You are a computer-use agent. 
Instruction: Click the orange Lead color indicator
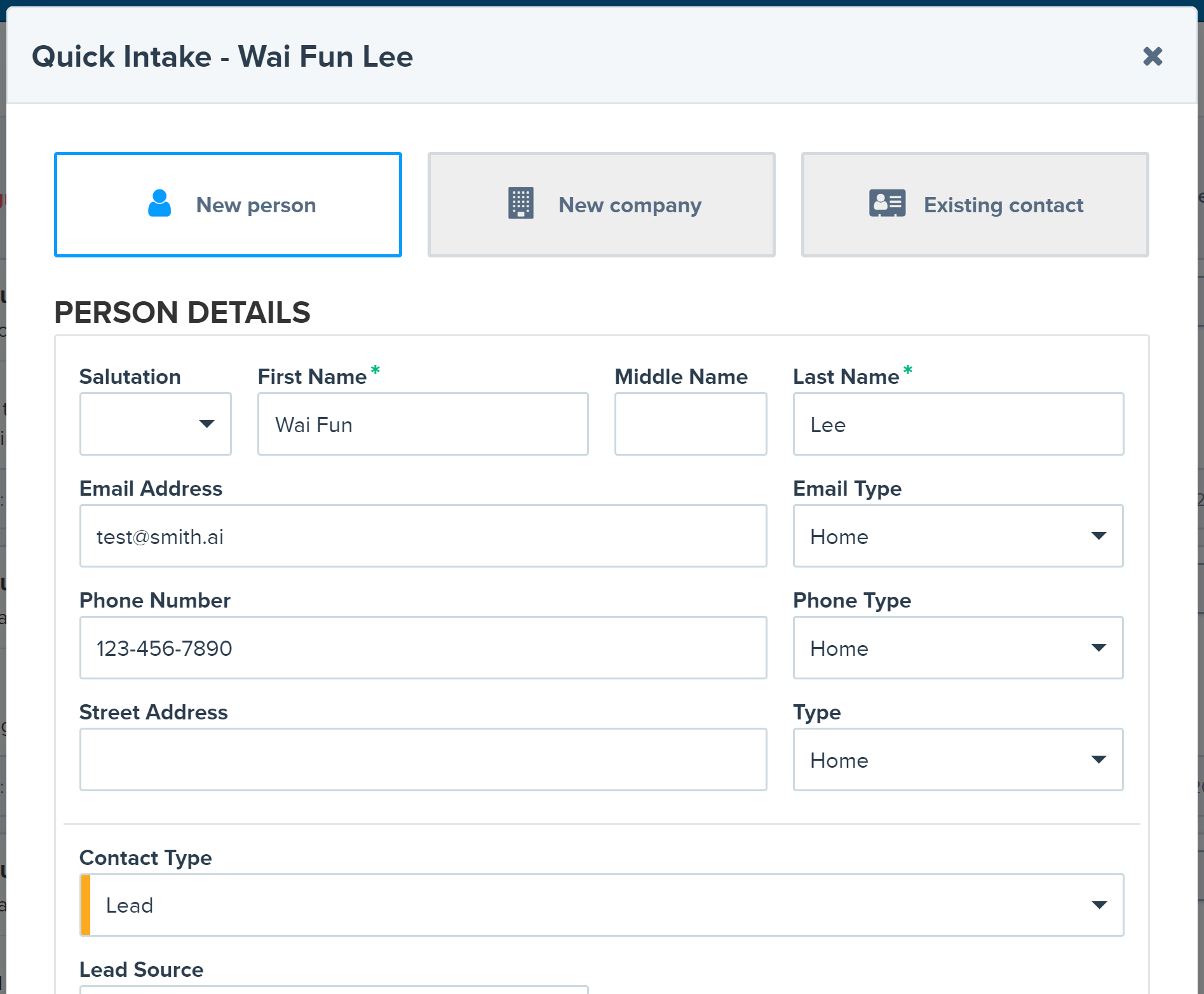(x=86, y=905)
